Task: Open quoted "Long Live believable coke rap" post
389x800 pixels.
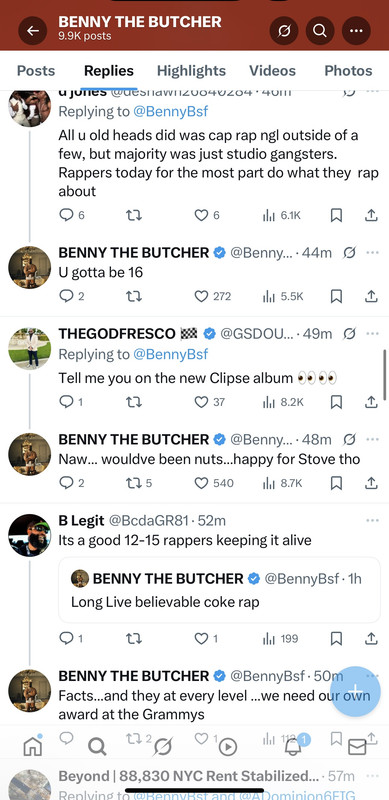Action: coord(220,590)
